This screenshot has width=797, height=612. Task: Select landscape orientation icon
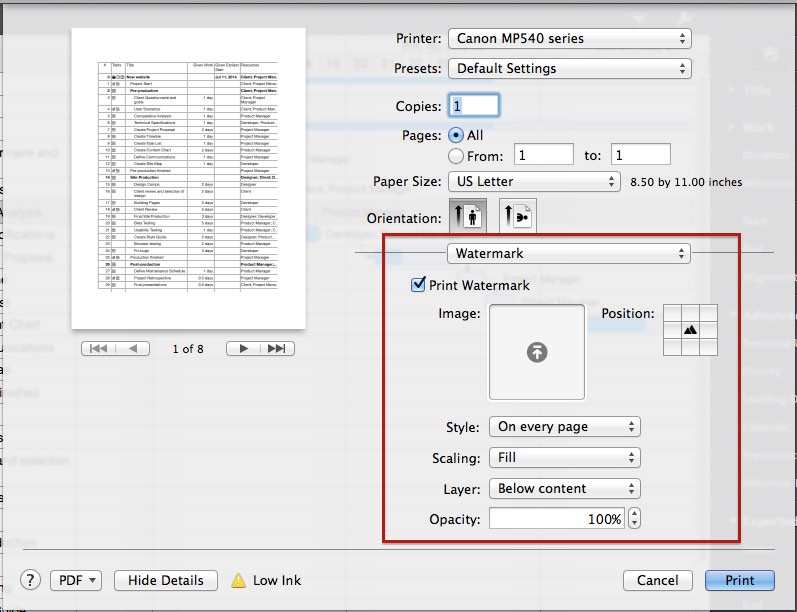517,216
